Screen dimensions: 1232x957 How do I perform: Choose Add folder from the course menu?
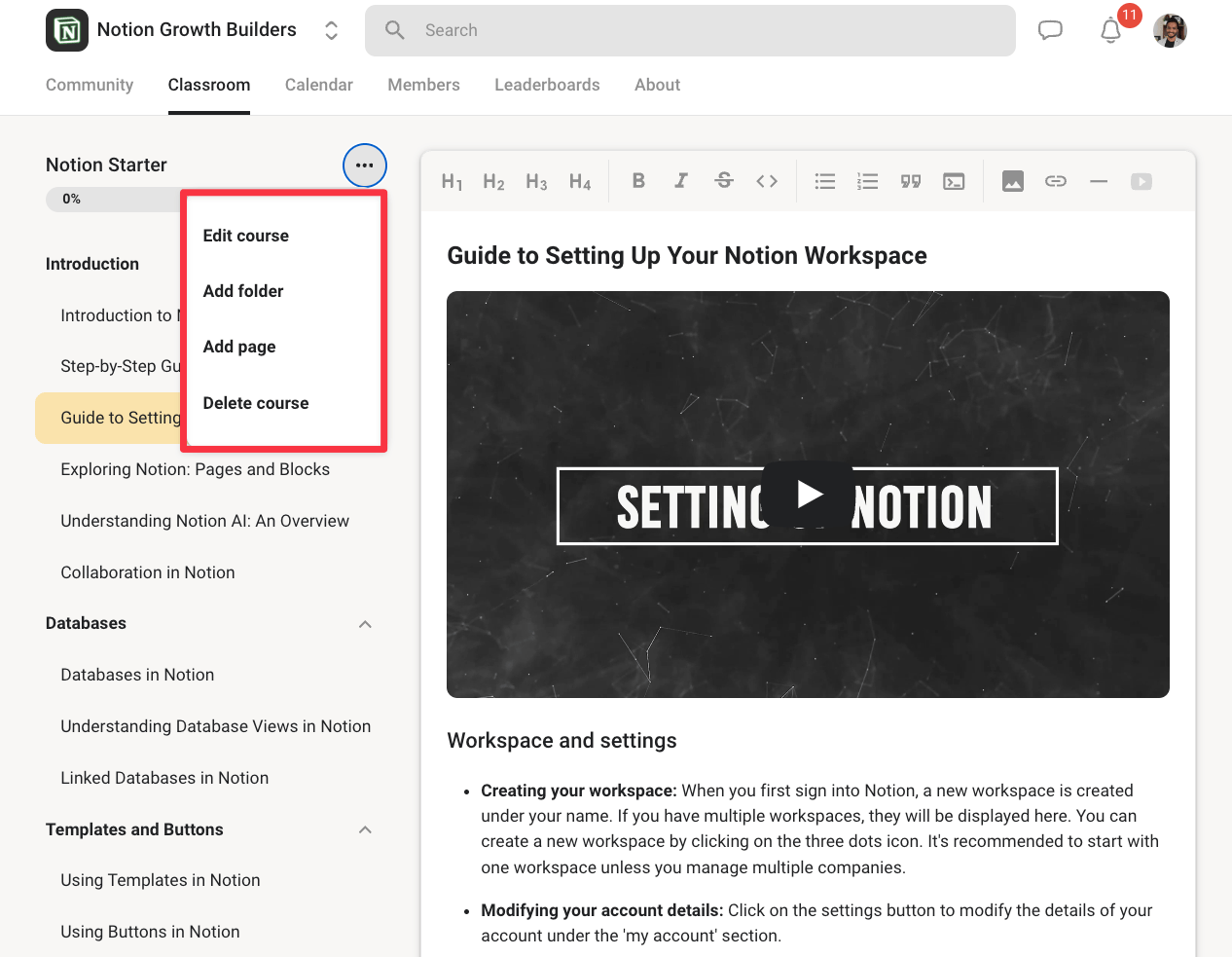point(243,291)
